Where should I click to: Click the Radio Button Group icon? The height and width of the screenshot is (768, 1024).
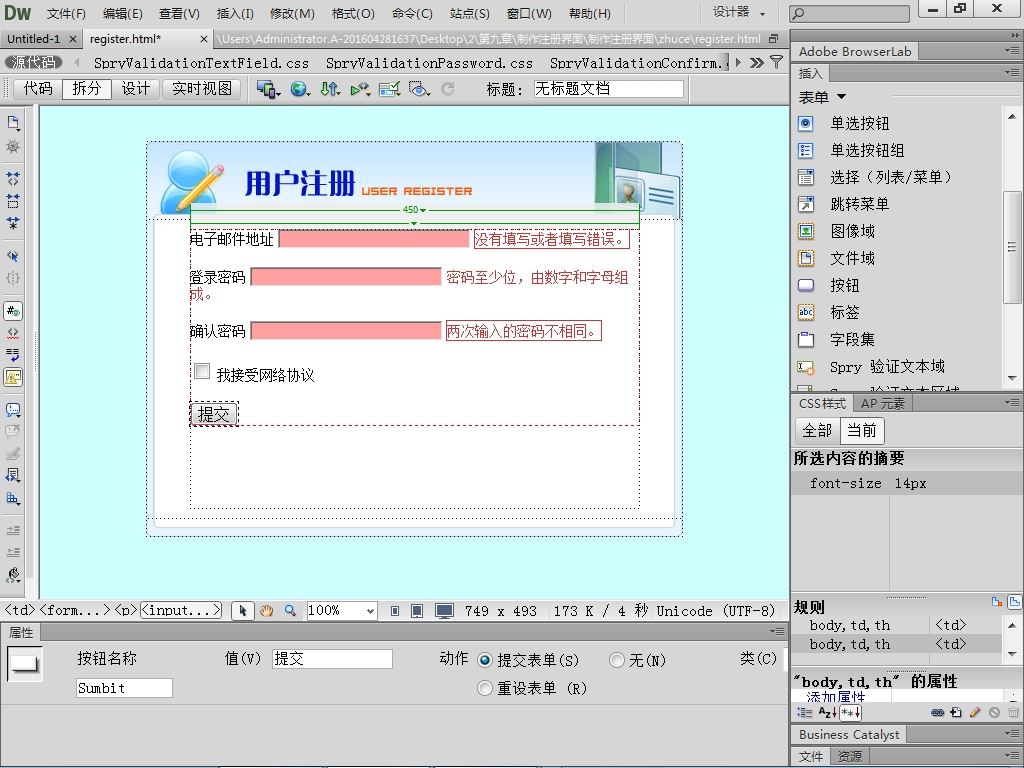point(806,151)
